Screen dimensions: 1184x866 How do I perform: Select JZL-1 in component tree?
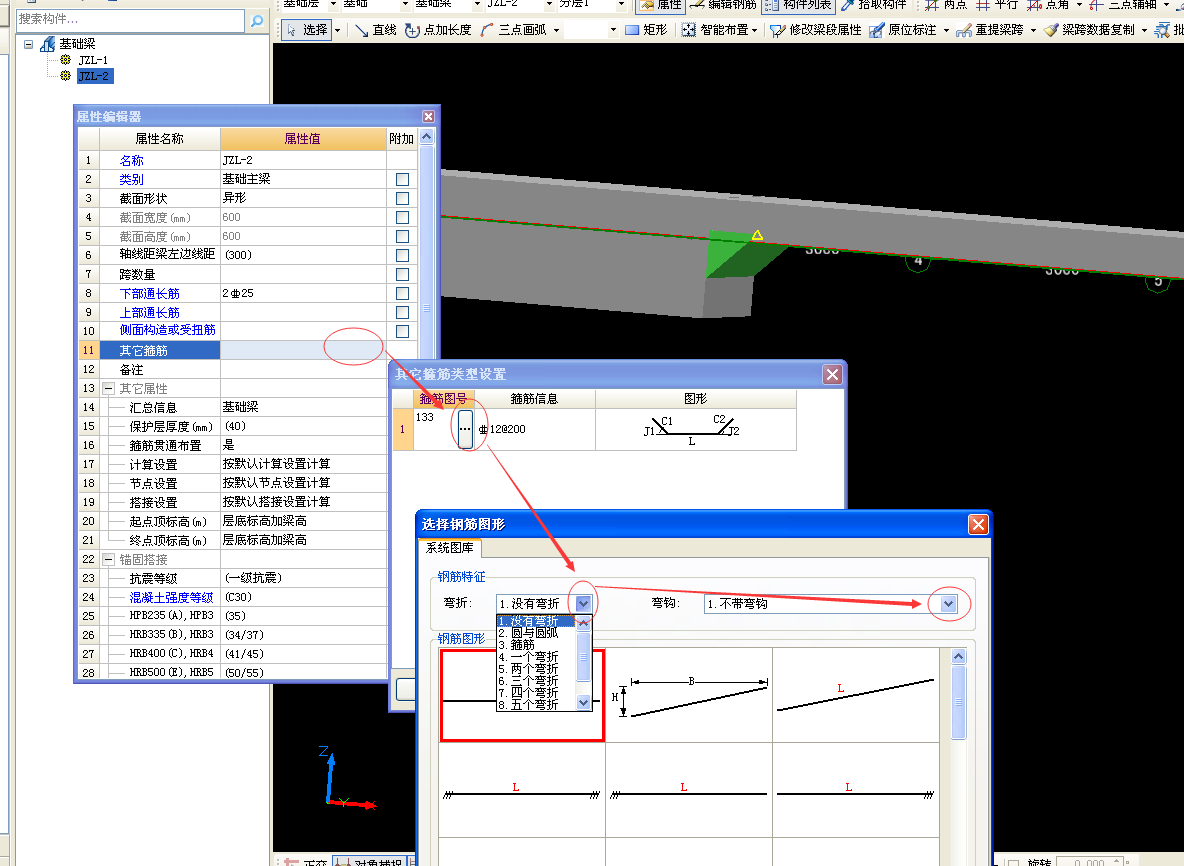(x=93, y=60)
